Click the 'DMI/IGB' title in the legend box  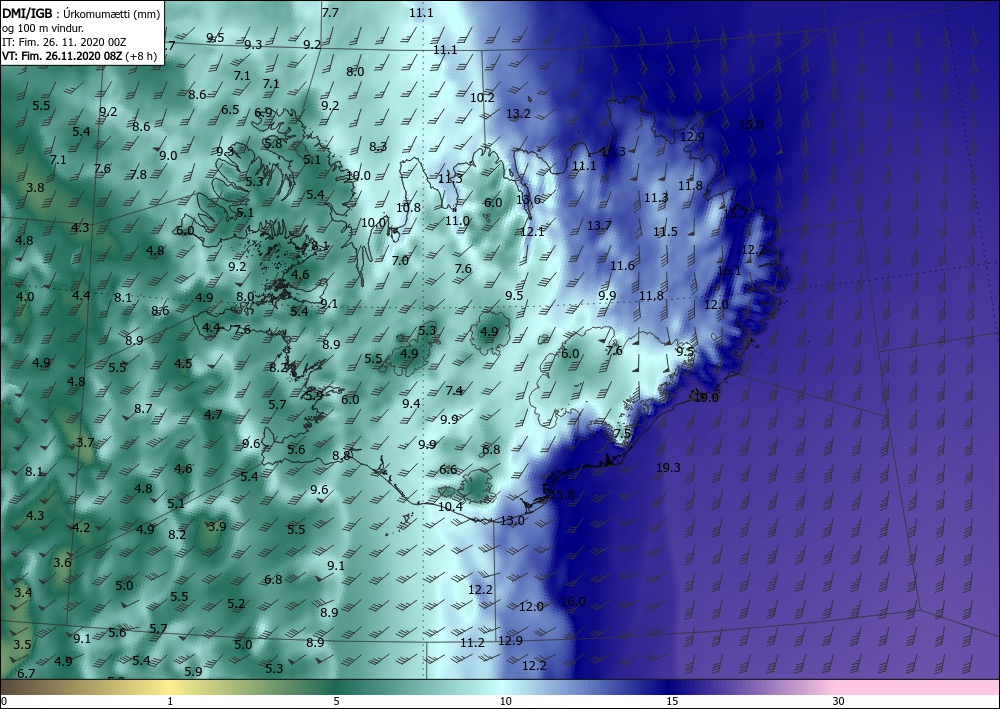(x=27, y=13)
